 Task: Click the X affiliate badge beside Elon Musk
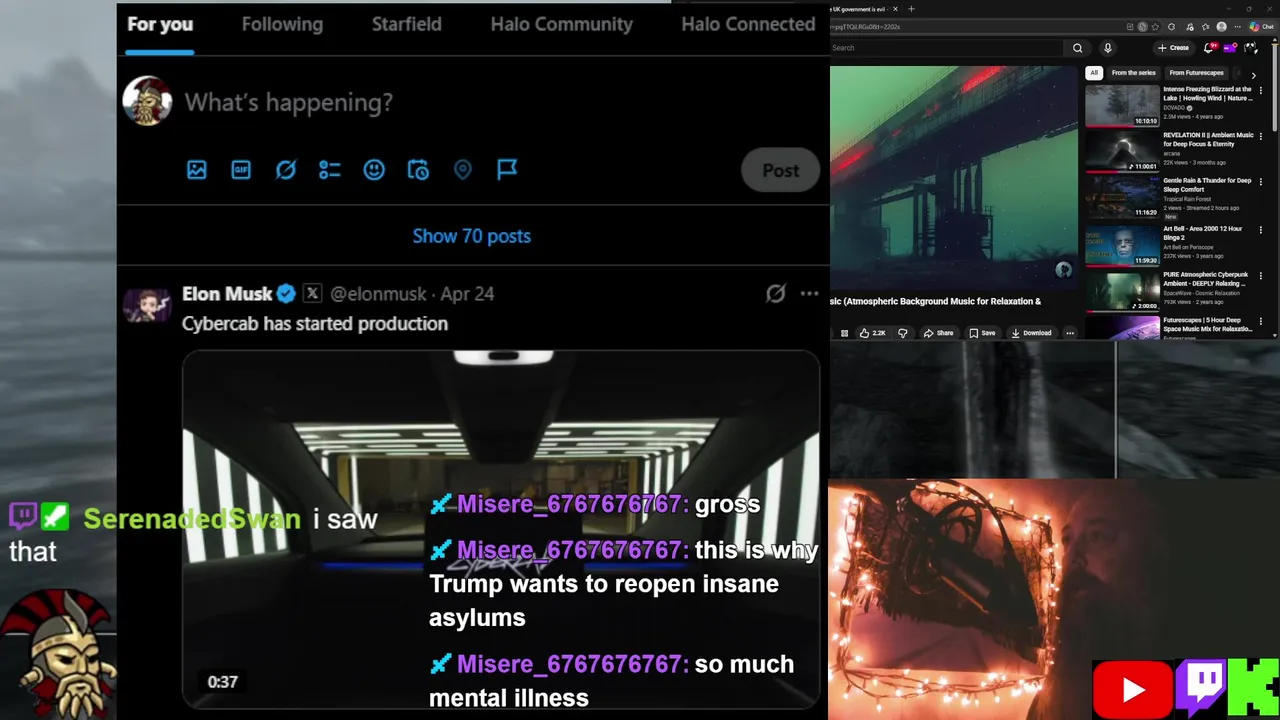312,293
